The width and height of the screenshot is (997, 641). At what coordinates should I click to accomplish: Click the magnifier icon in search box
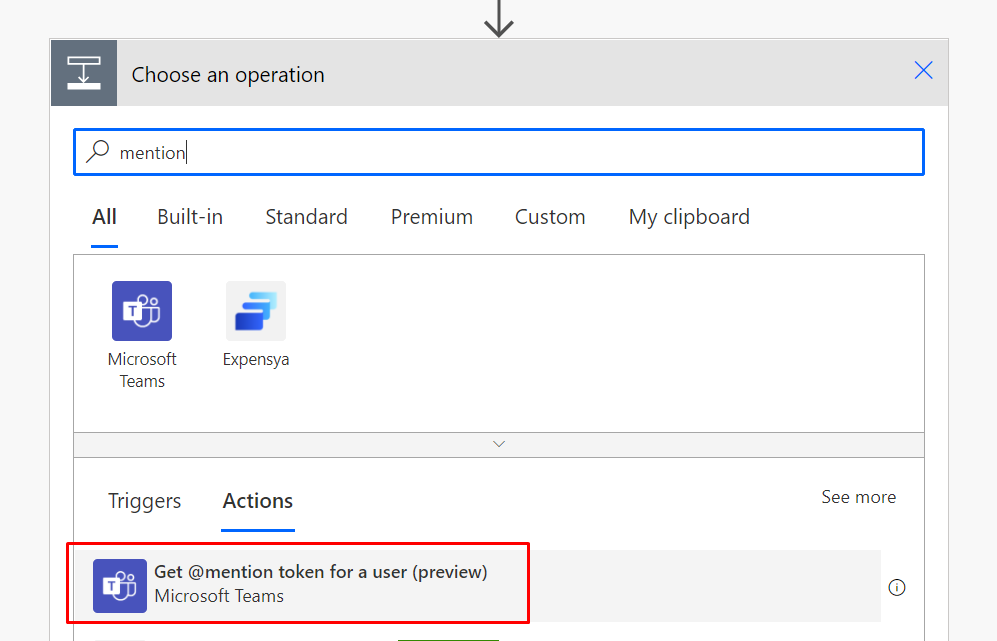coord(98,152)
